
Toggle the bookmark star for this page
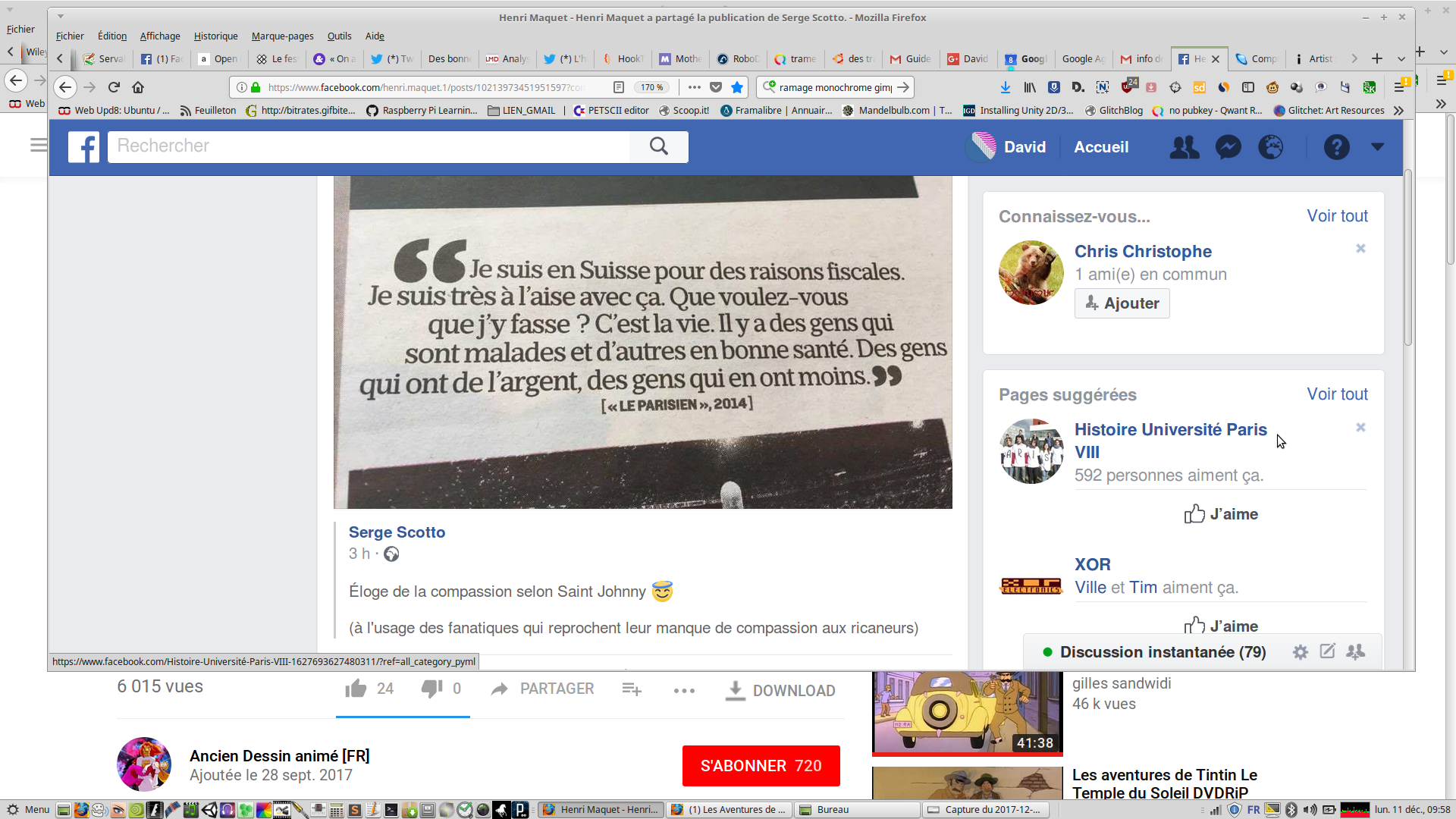[x=737, y=87]
